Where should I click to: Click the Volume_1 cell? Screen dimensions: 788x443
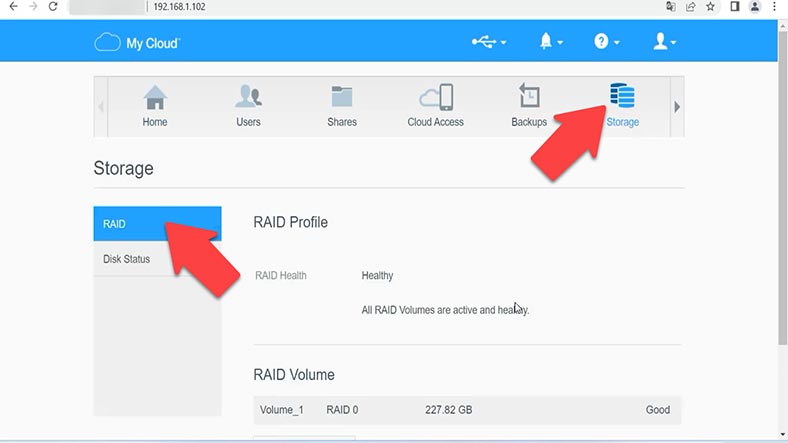click(281, 410)
